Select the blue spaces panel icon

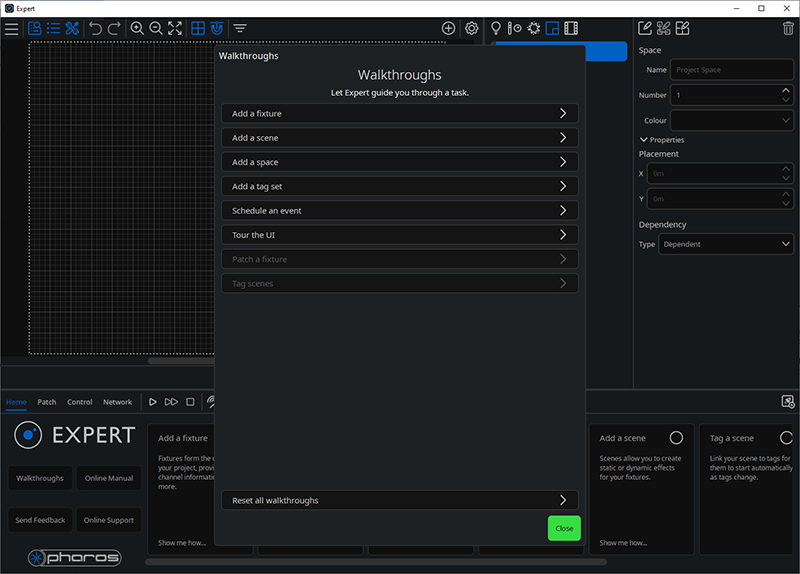tap(552, 28)
